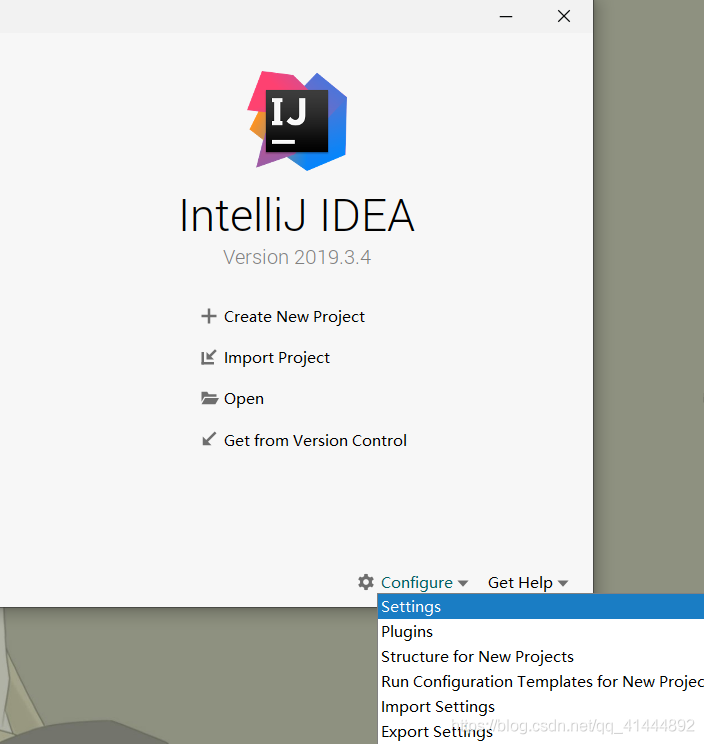Click the gear icon beside Configure
704x744 pixels.
click(366, 582)
